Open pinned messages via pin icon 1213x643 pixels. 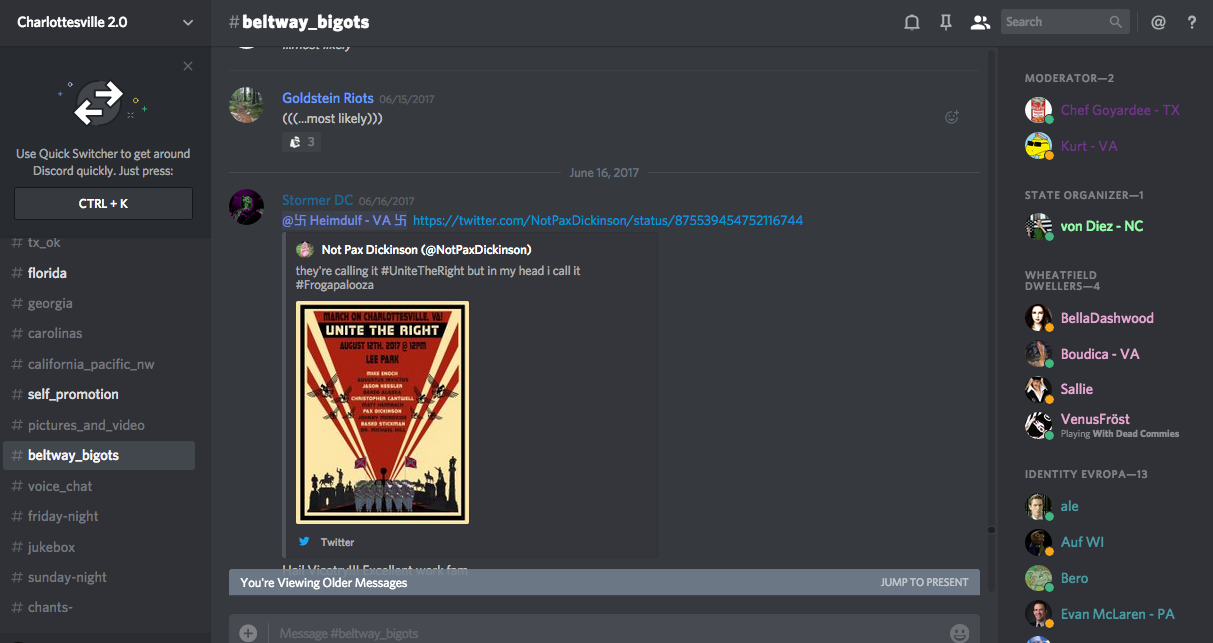(945, 22)
